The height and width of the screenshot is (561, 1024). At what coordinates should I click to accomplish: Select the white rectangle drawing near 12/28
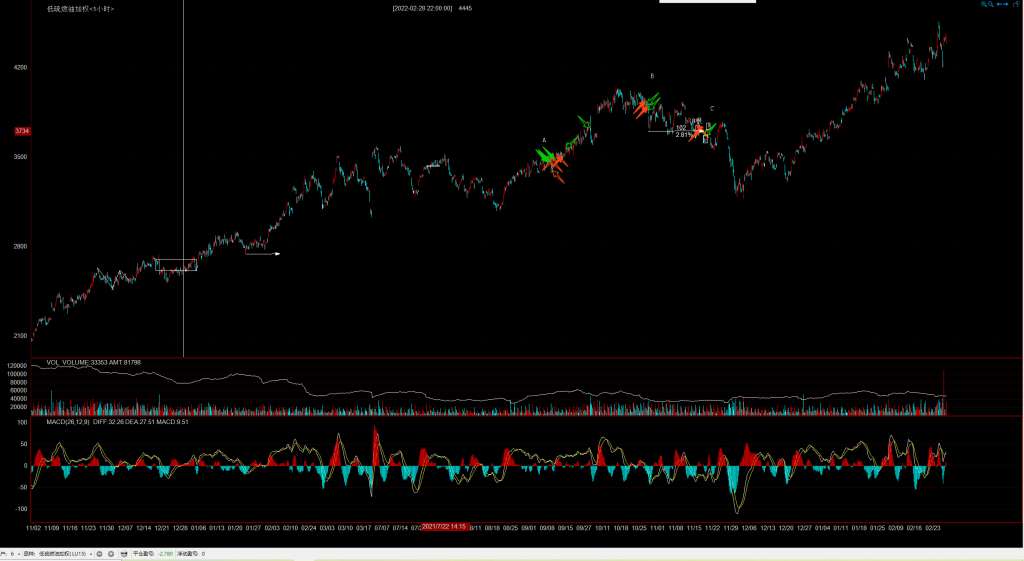click(176, 265)
